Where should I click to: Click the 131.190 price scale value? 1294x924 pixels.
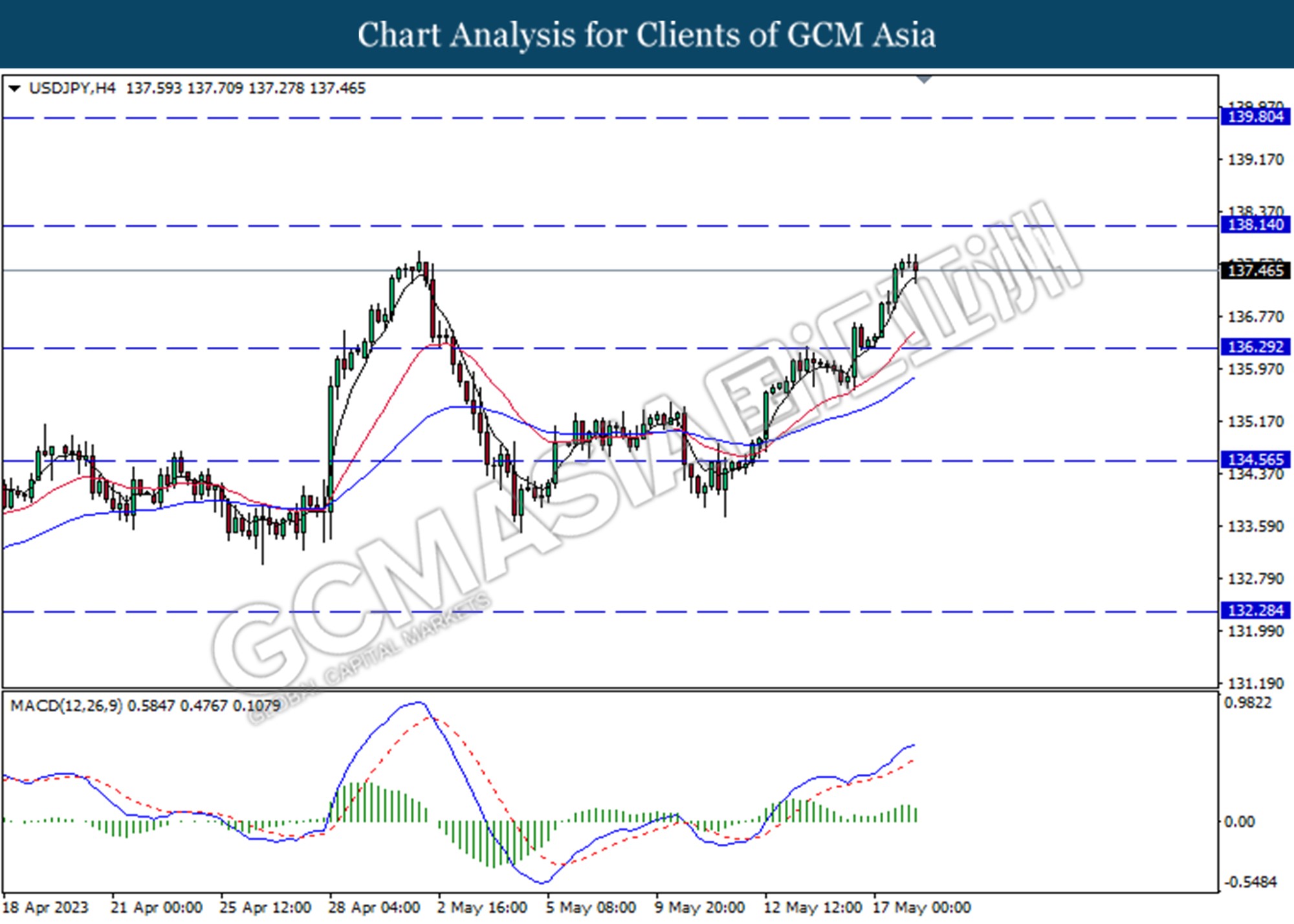click(x=1256, y=683)
